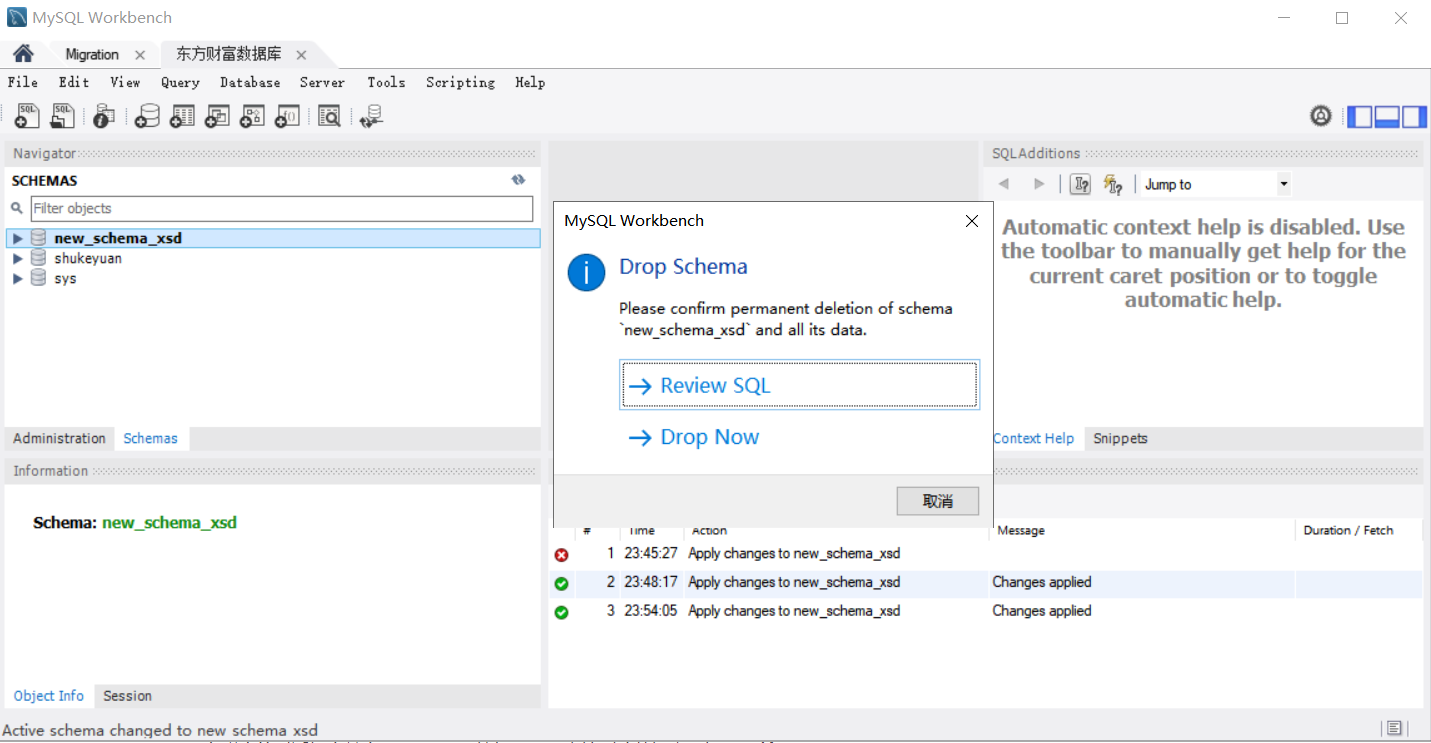The width and height of the screenshot is (1431, 743).
Task: Click the manual context help icon
Action: tap(1080, 184)
